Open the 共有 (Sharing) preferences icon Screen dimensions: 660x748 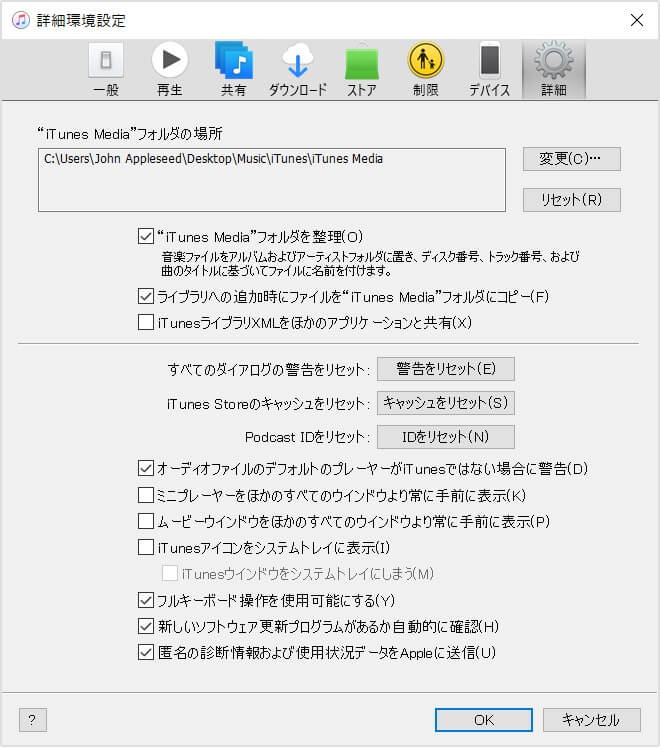(234, 70)
